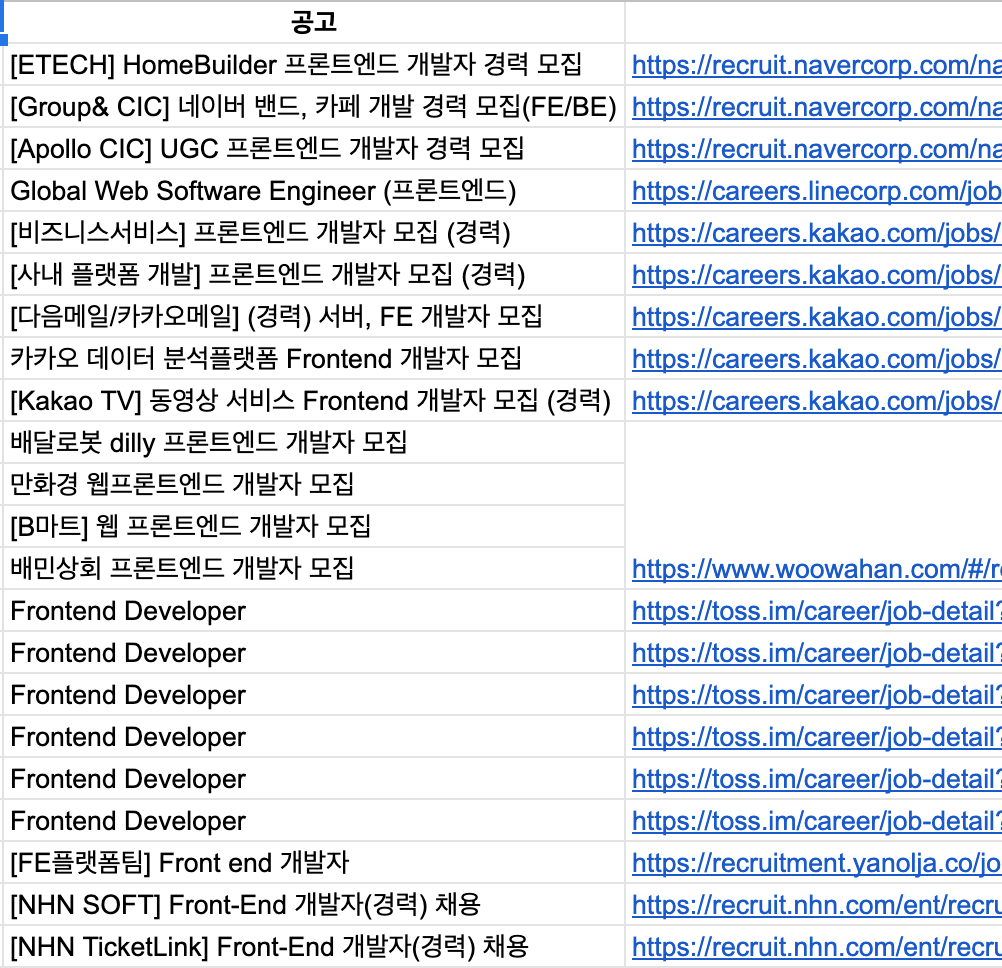Select the 배민상회 프론트엔드 posting cell
This screenshot has height=968, width=1002.
[x=314, y=569]
